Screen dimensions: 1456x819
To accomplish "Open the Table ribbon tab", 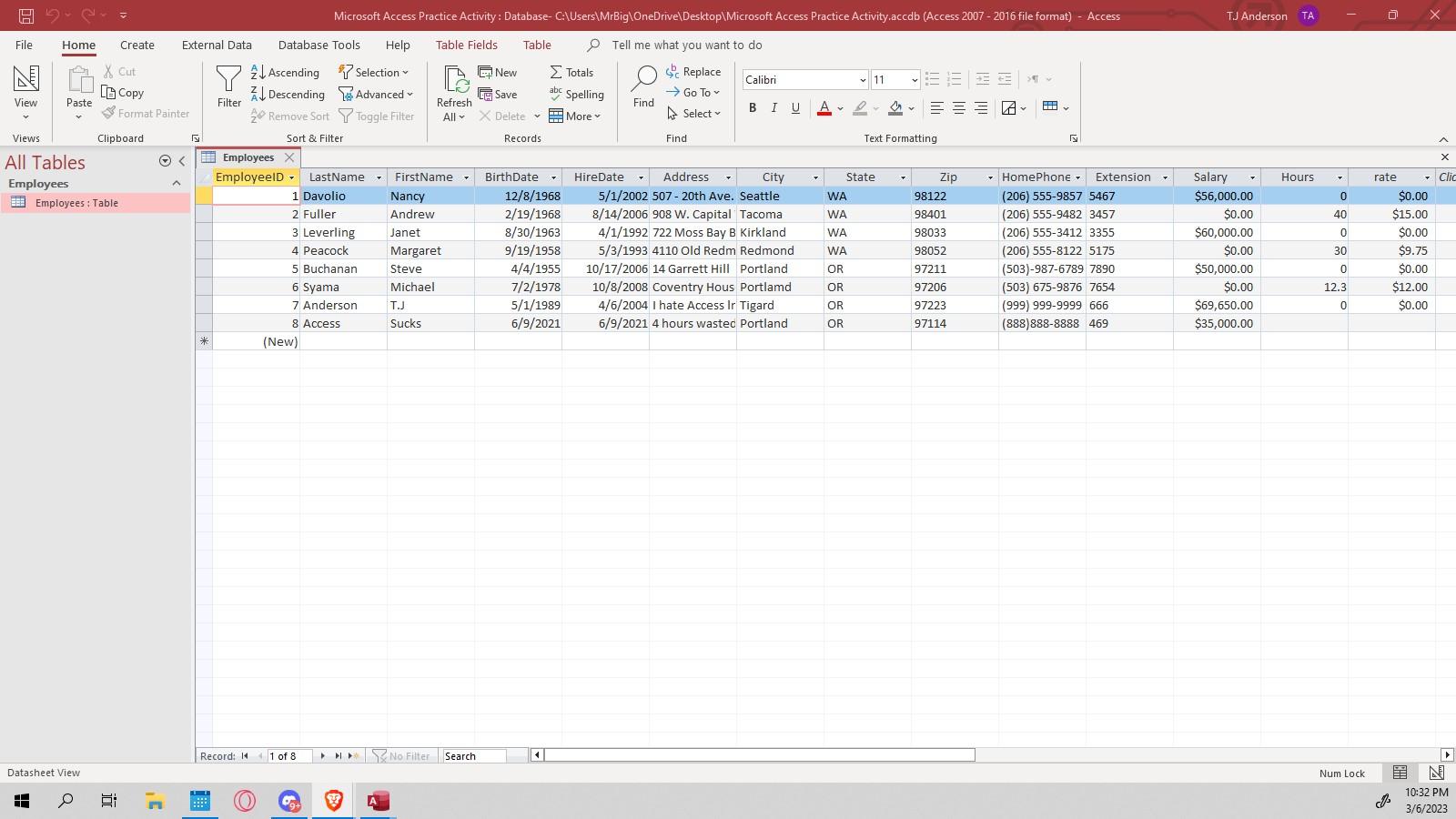I will point(537,45).
